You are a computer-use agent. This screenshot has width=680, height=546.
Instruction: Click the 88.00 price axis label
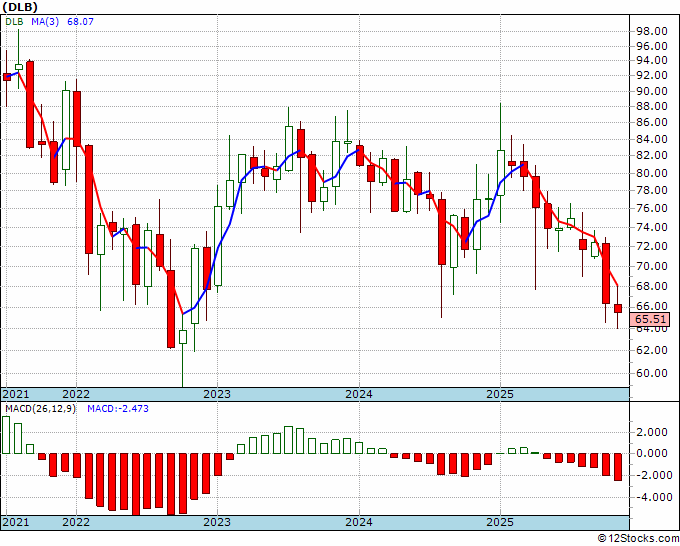(651, 106)
